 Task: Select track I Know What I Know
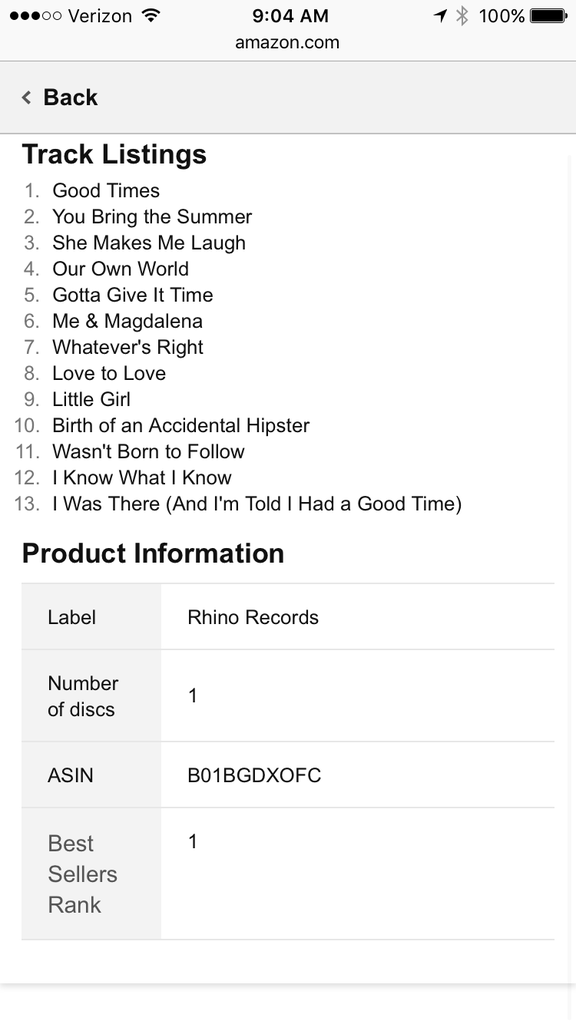coord(142,478)
